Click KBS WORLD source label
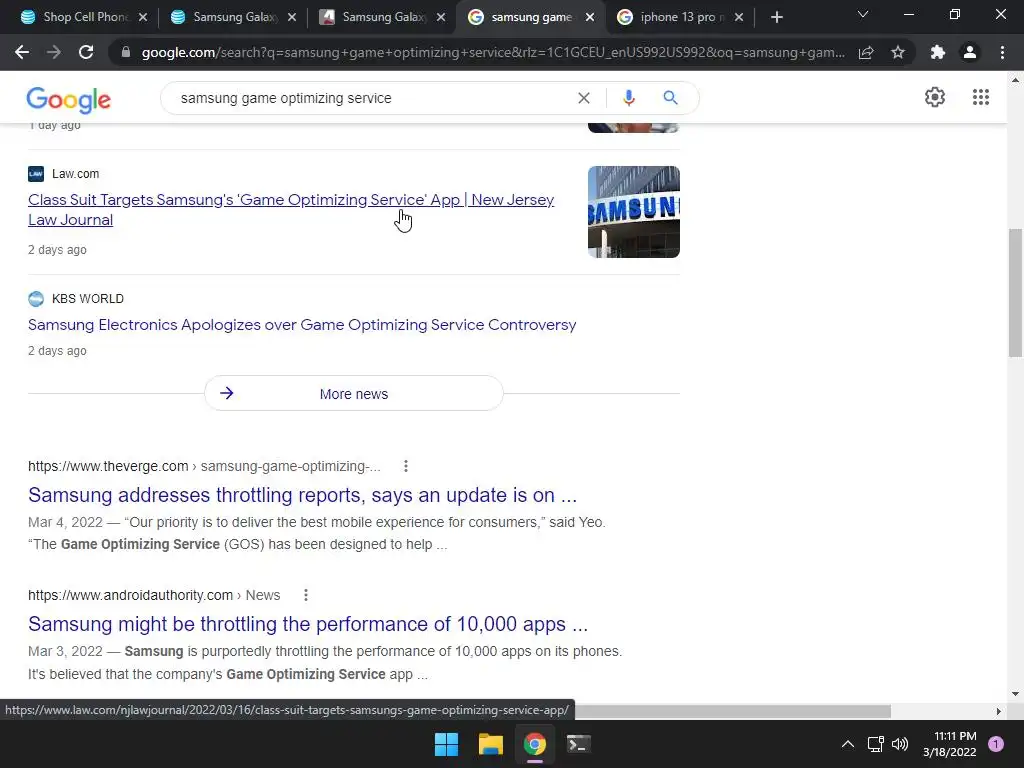 88,298
